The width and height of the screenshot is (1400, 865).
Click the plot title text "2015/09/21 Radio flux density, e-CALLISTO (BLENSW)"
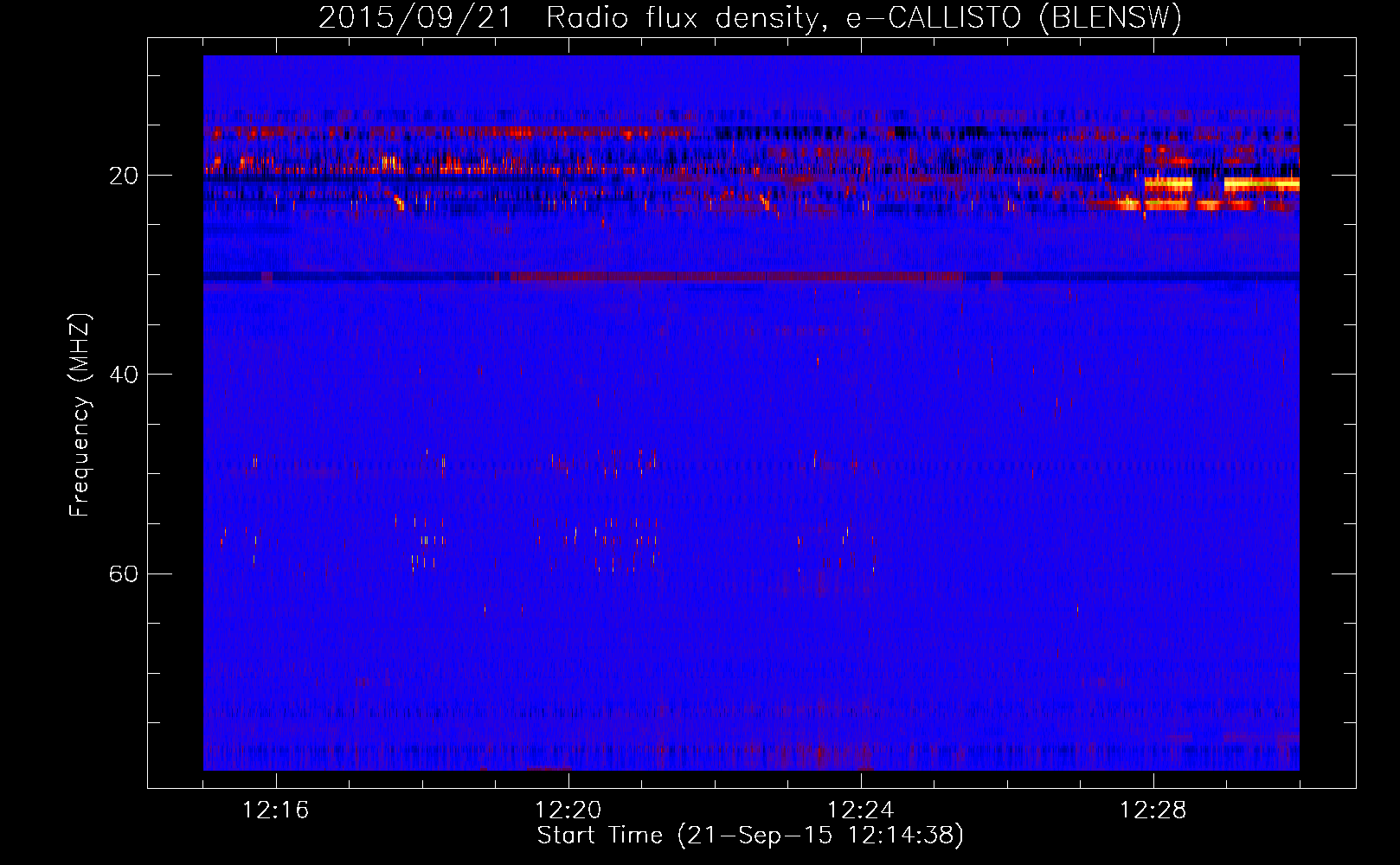(x=750, y=17)
